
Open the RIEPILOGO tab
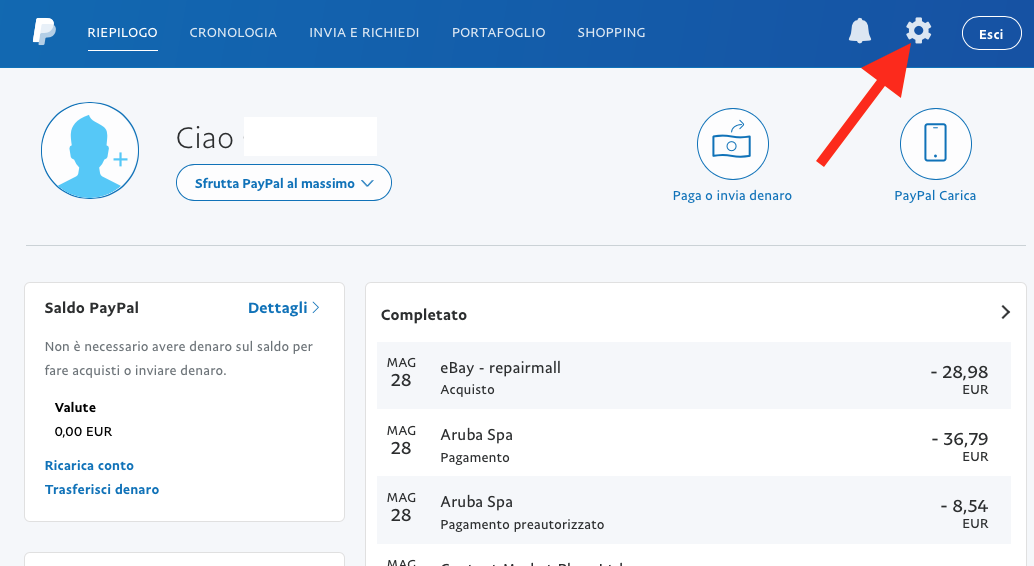click(x=123, y=32)
